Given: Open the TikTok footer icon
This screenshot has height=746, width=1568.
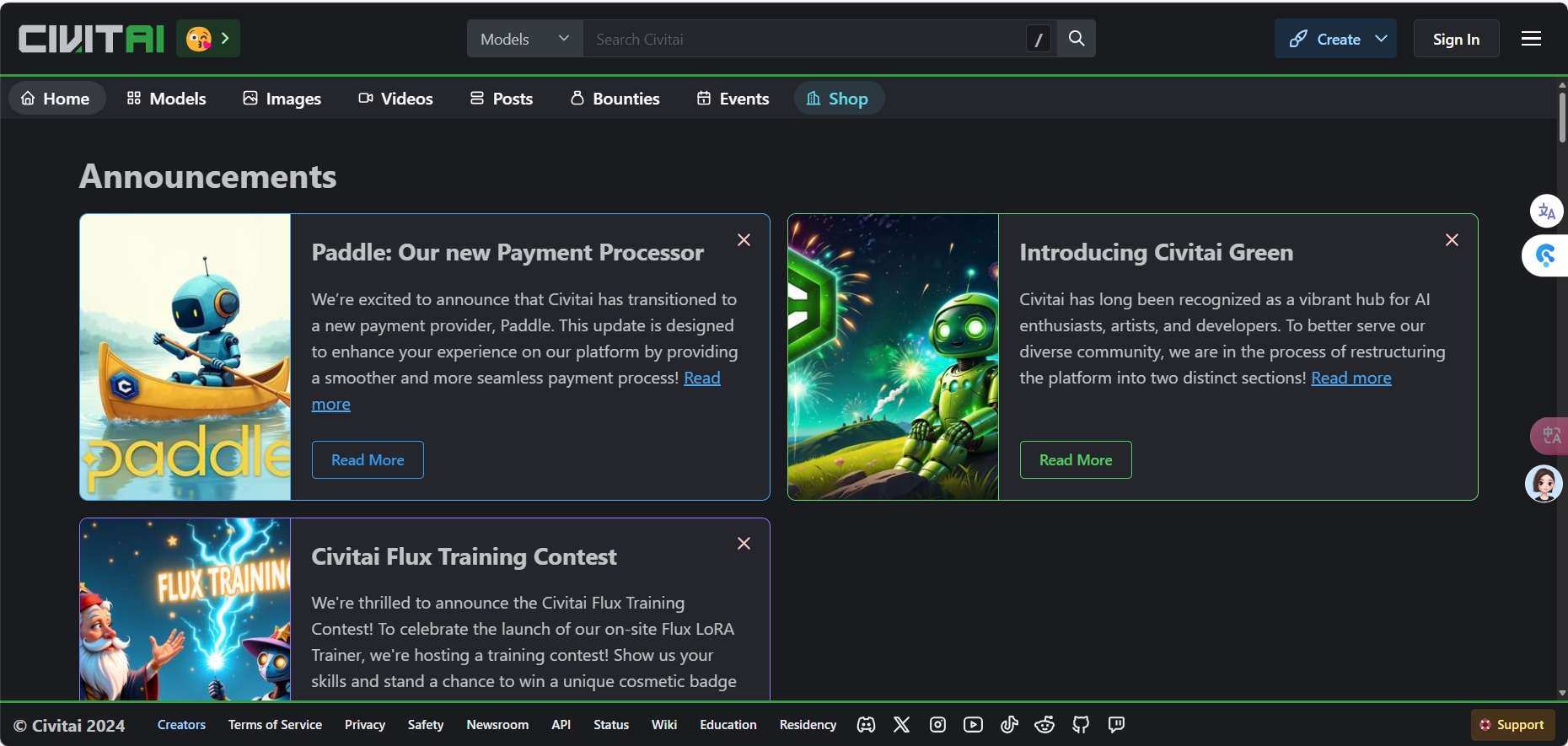Looking at the screenshot, I should [x=1009, y=725].
